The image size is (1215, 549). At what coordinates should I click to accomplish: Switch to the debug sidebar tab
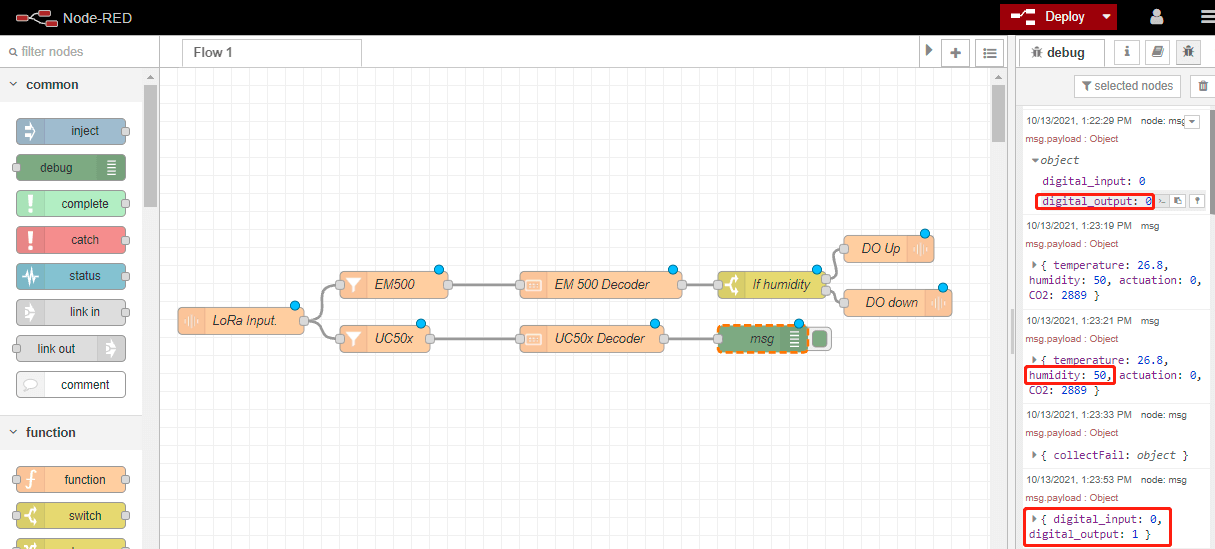coord(1063,53)
